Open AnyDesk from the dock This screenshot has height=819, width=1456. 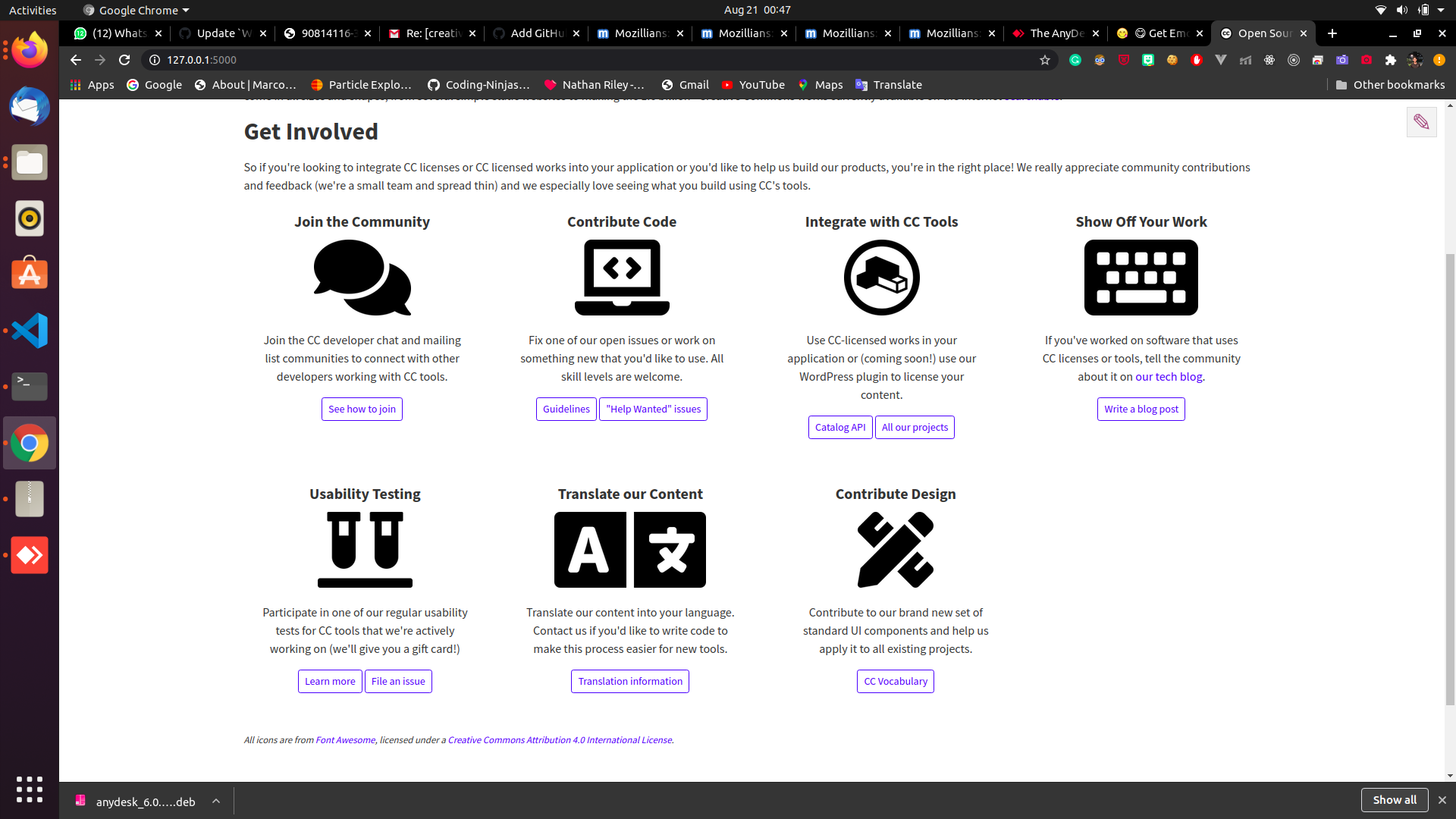click(29, 555)
